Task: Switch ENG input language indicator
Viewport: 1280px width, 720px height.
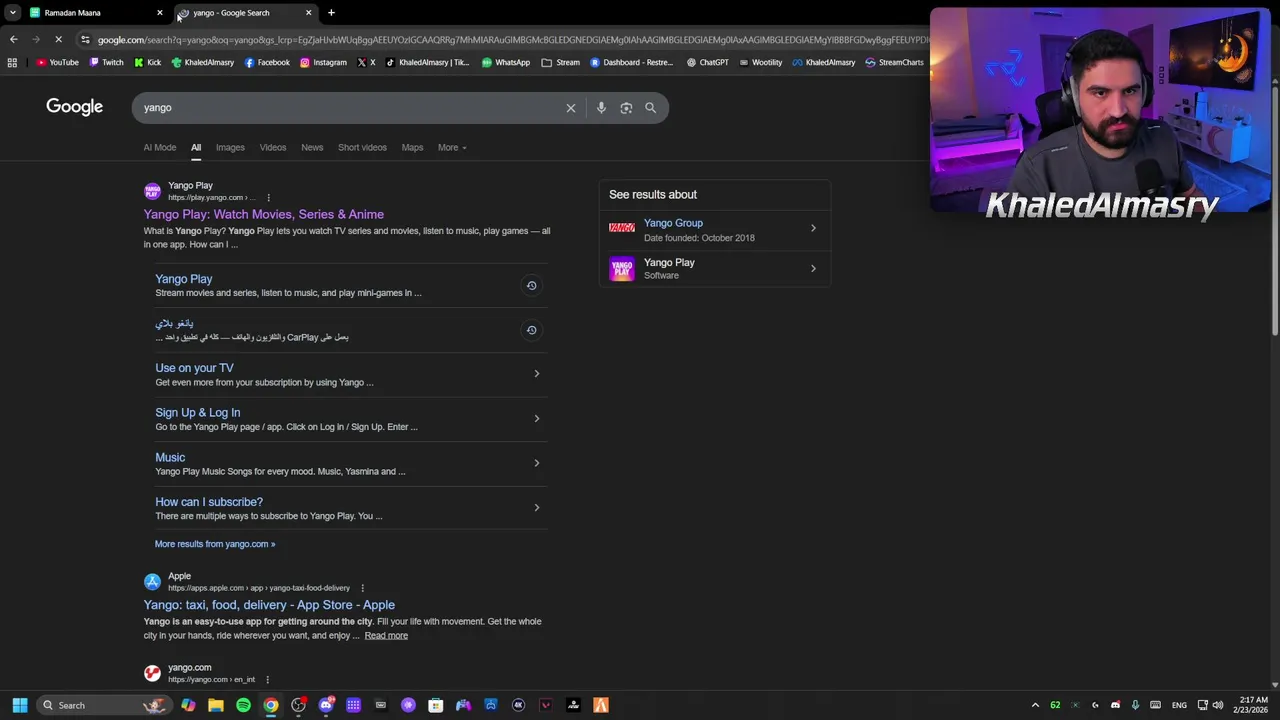Action: coord(1179,705)
